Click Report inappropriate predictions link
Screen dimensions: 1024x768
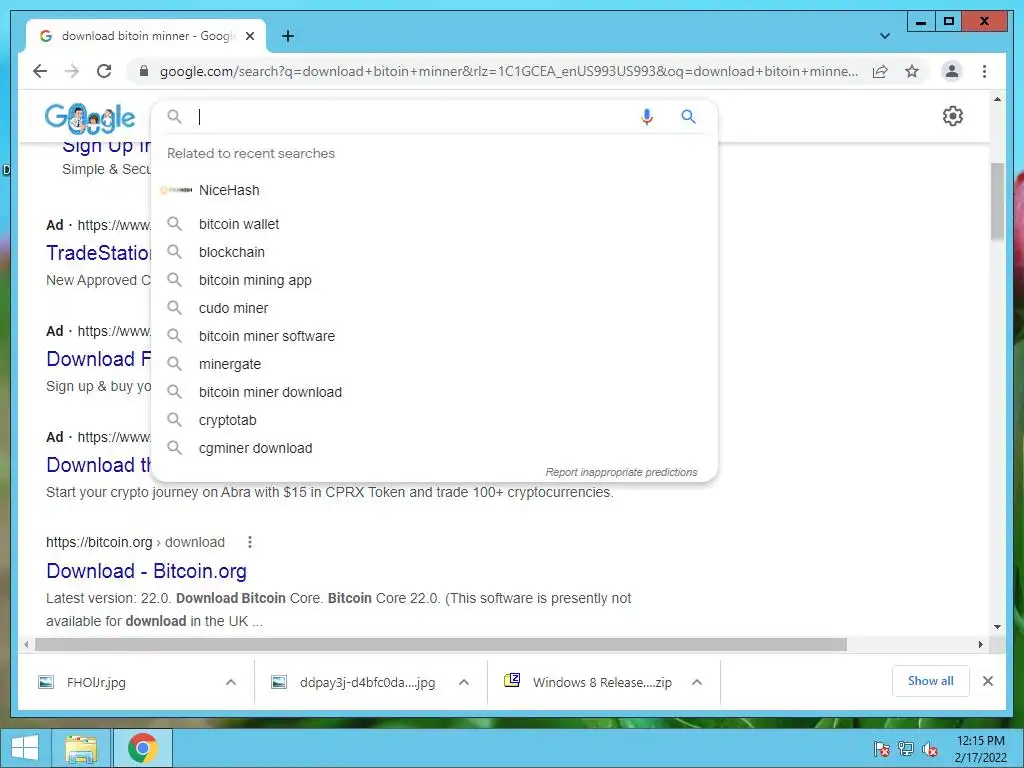click(x=621, y=472)
